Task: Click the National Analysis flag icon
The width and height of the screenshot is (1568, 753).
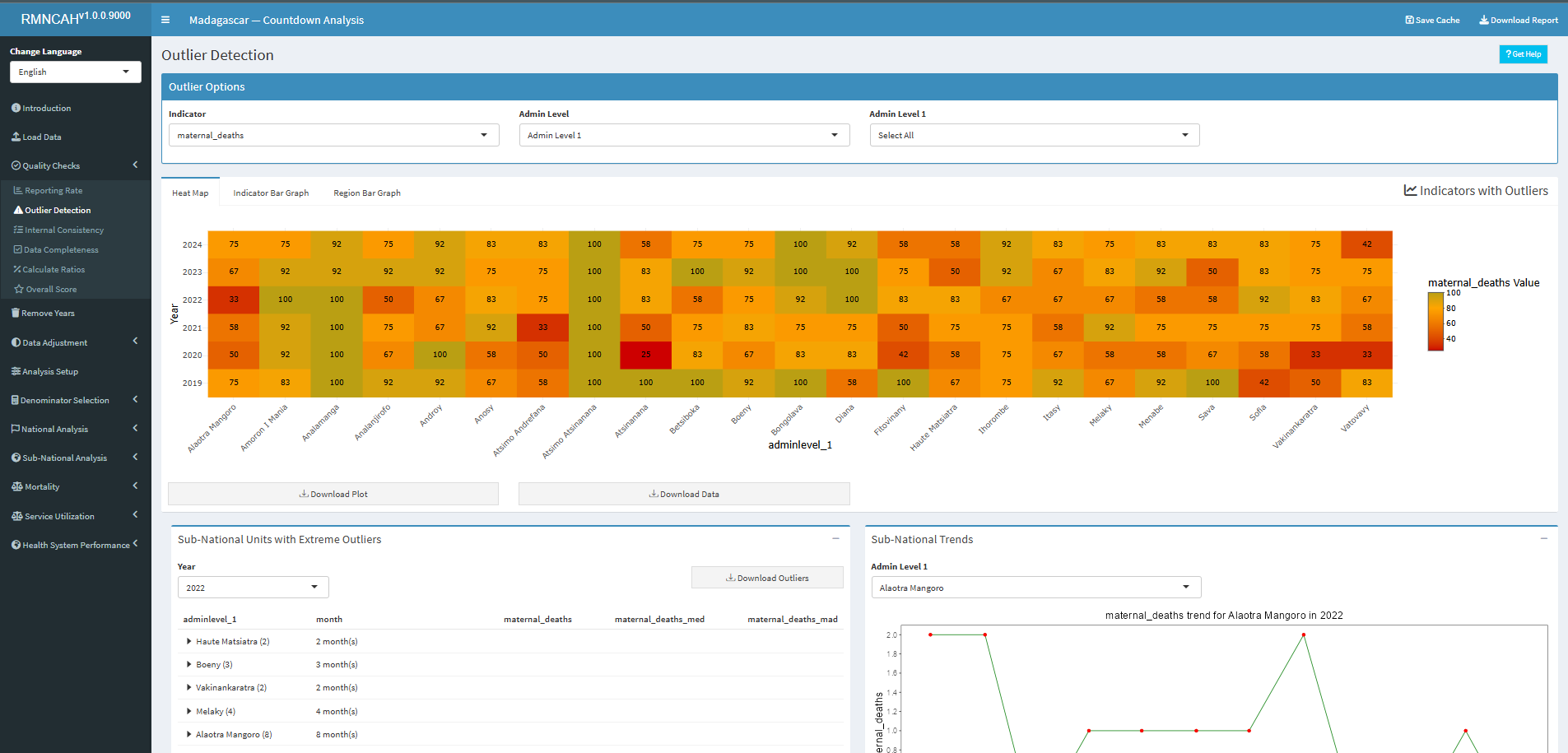Action: 16,429
